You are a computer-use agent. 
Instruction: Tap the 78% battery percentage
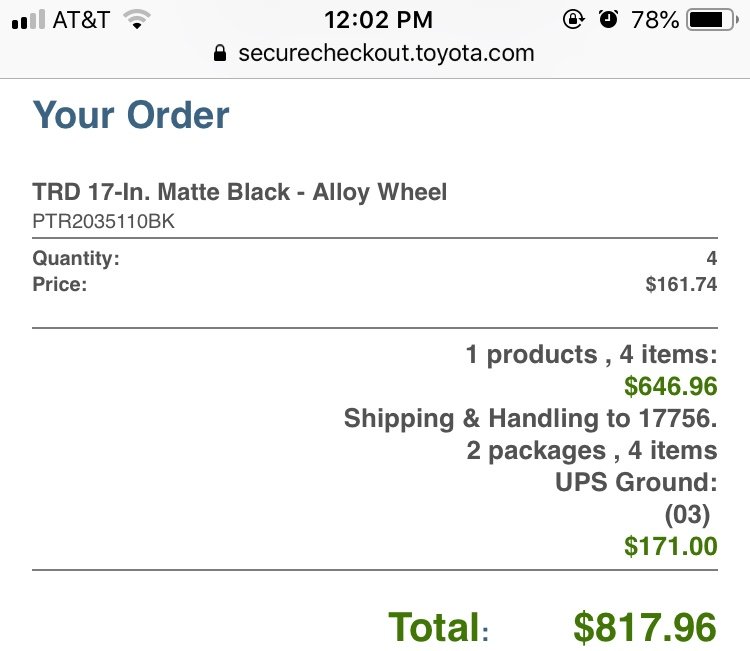655,20
